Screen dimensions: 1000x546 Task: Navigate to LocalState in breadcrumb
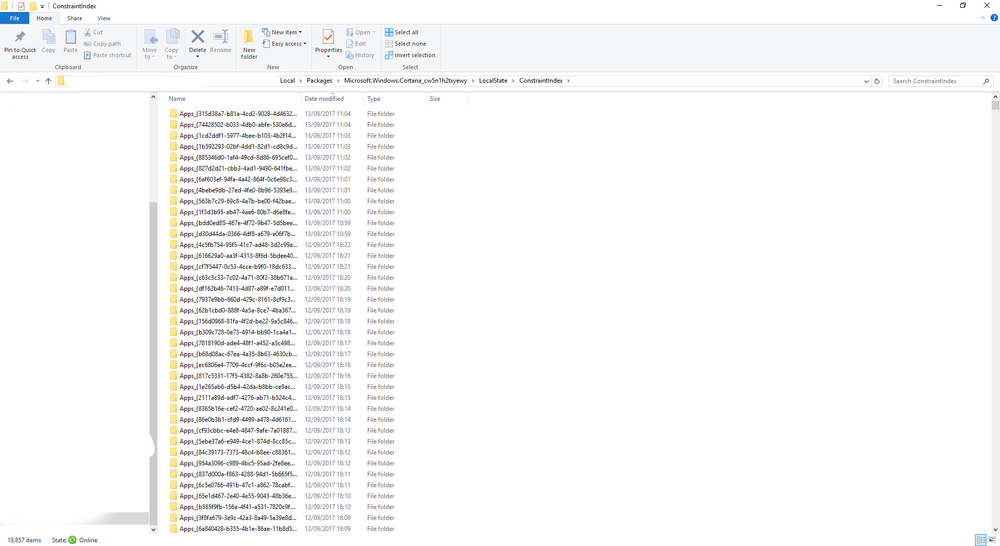pyautogui.click(x=493, y=81)
